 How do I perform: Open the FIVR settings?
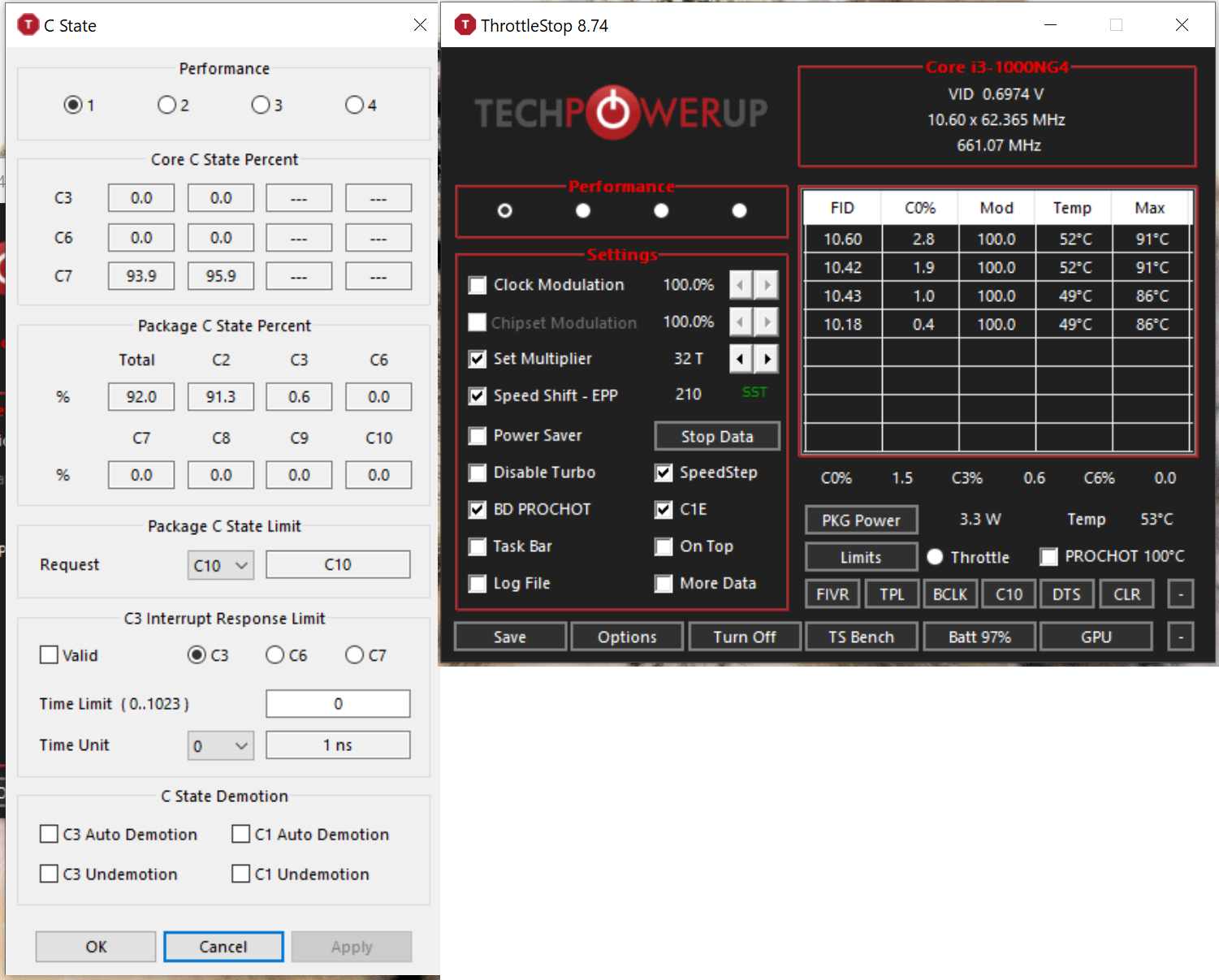tap(832, 594)
